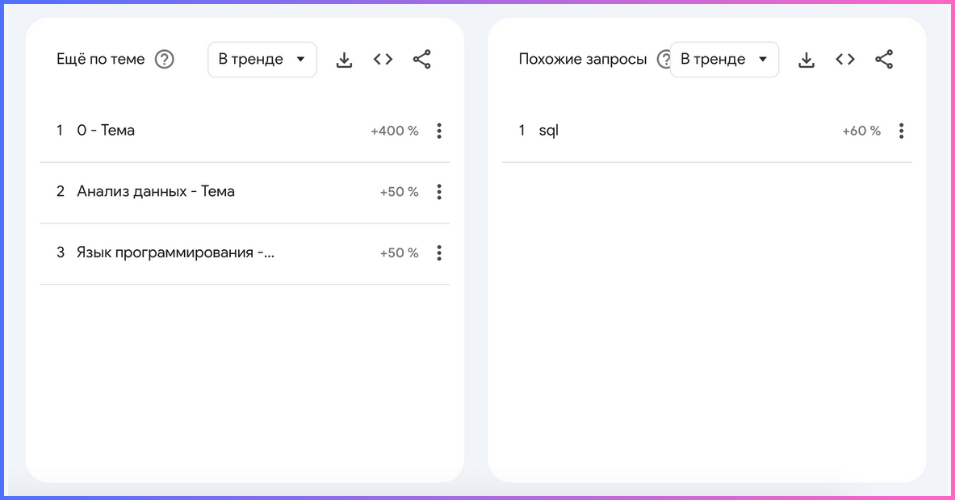This screenshot has height=500, width=955.
Task: Share the Похожие запросы card
Action: 884,60
